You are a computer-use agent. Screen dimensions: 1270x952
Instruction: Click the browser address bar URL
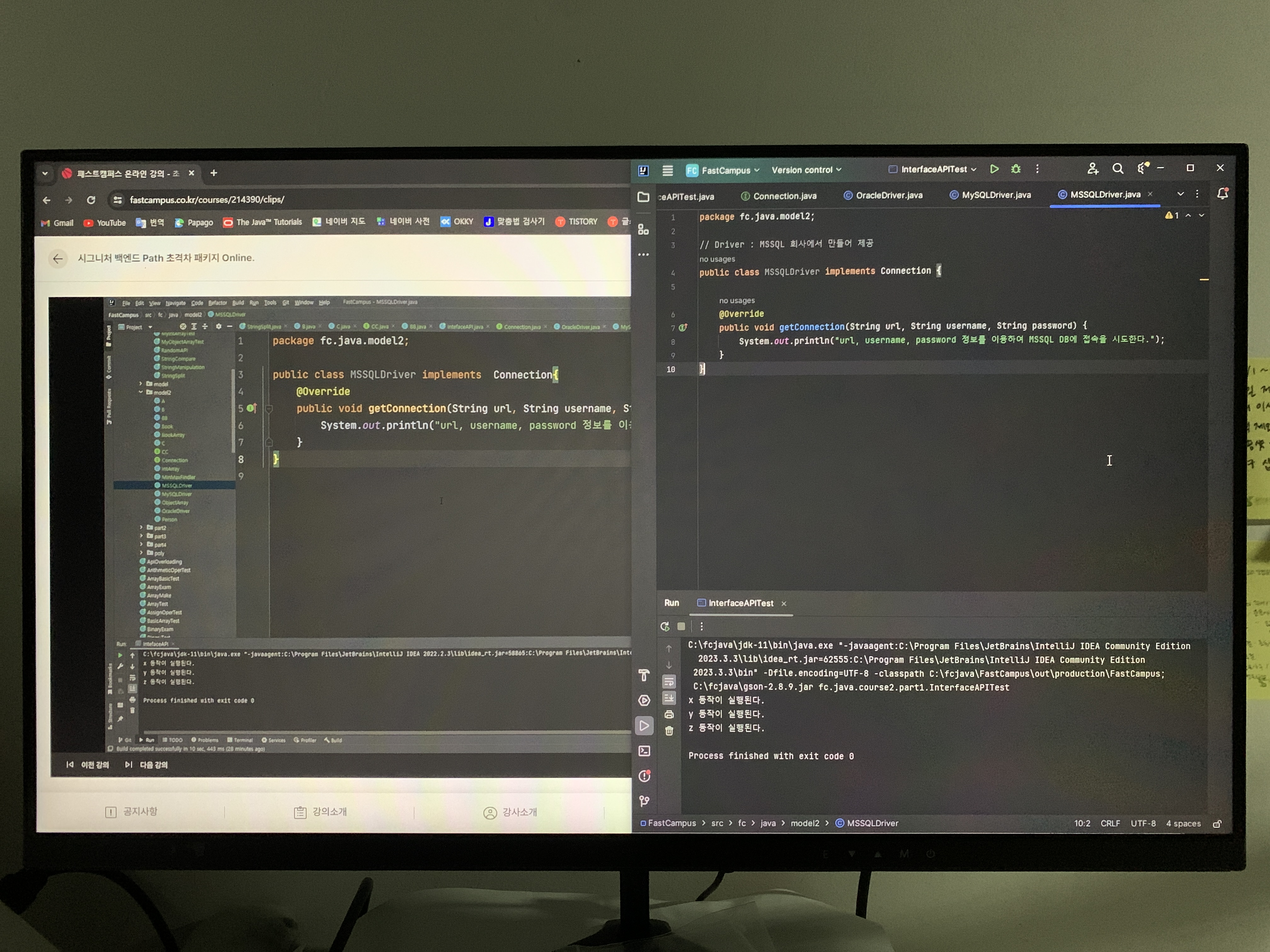click(207, 200)
